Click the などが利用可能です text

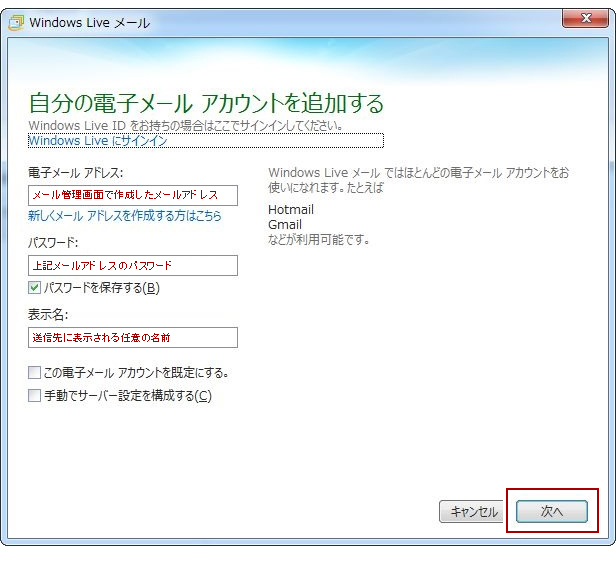[319, 239]
